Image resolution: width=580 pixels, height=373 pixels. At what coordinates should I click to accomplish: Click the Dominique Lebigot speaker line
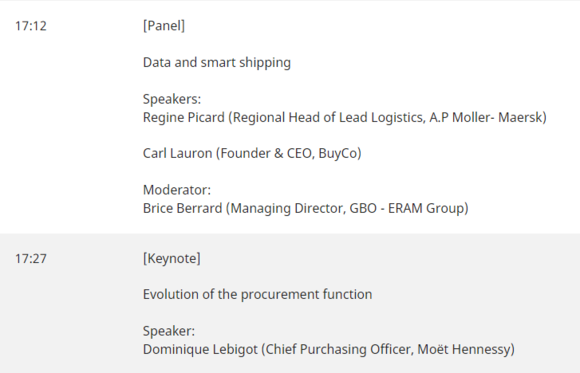coord(328,349)
